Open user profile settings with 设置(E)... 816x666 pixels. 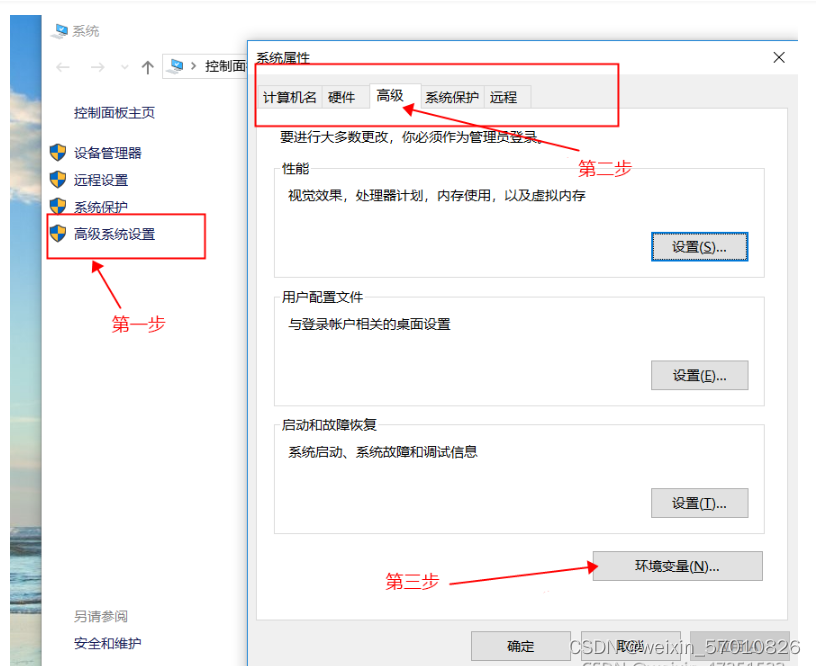click(x=699, y=375)
